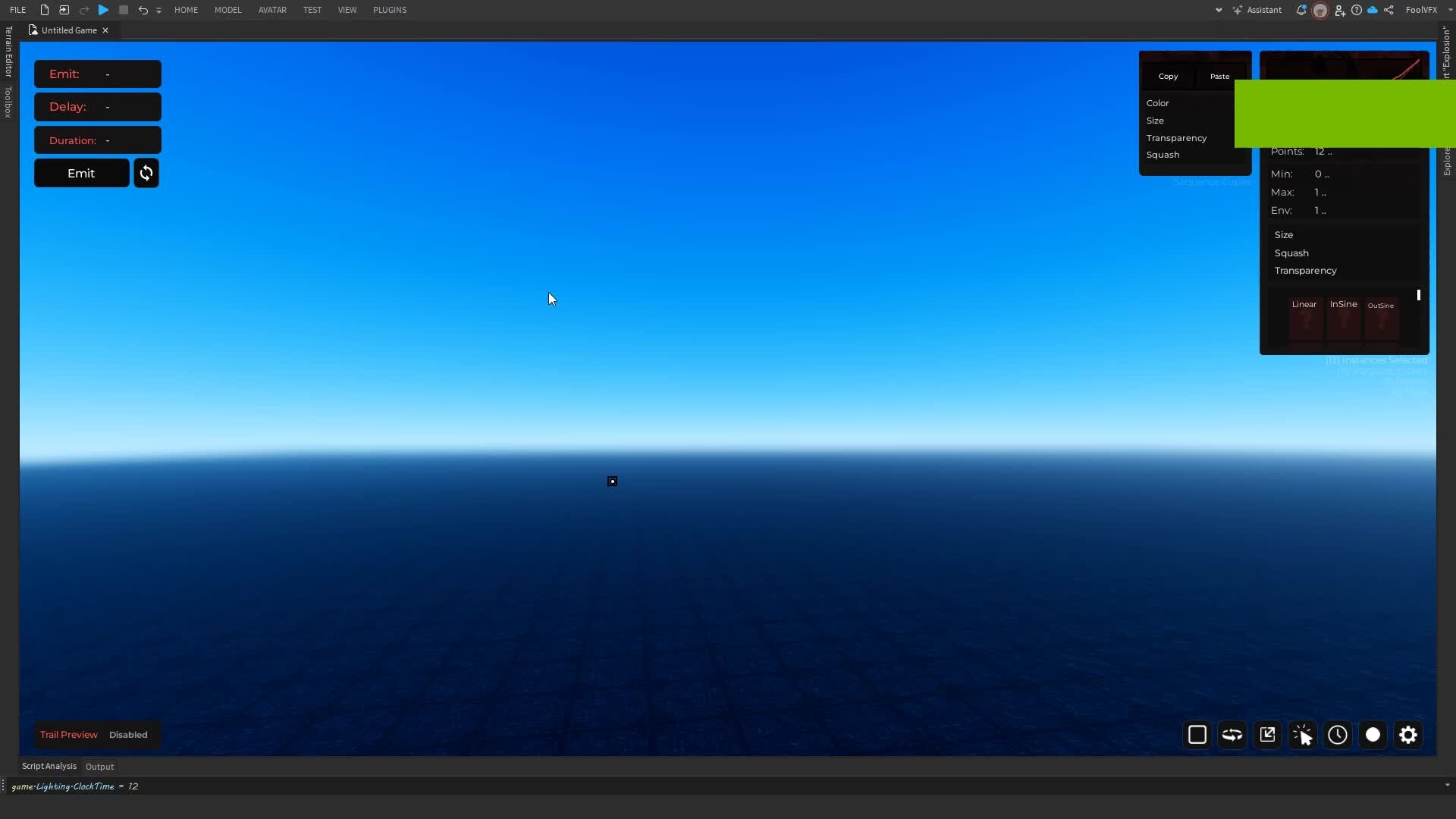
Task: Select the cursor click mode icon bottom right
Action: [1303, 734]
